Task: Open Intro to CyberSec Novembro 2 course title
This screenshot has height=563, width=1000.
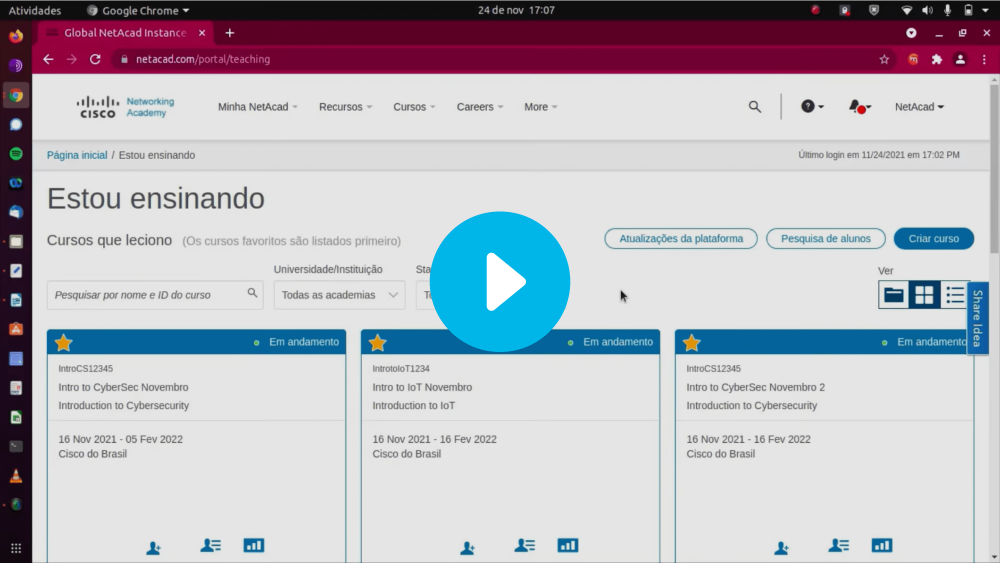Action: click(755, 387)
